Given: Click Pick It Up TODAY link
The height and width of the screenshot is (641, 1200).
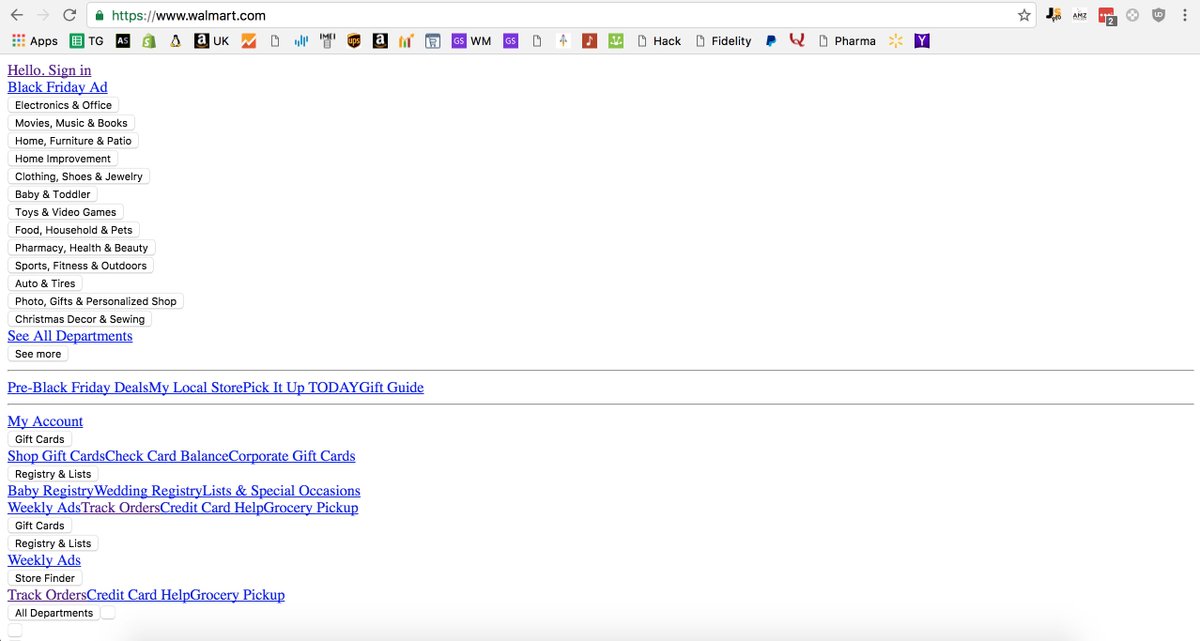Looking at the screenshot, I should pyautogui.click(x=301, y=387).
